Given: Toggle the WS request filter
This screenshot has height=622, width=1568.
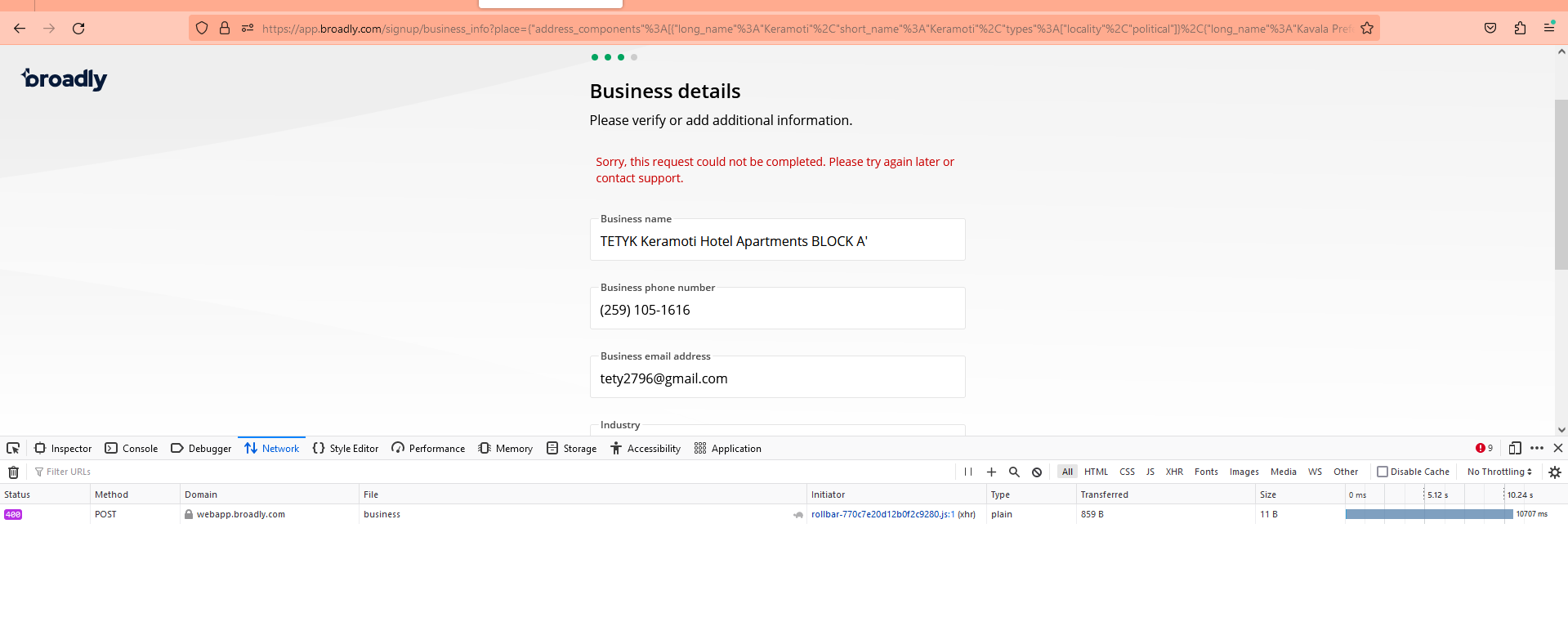Looking at the screenshot, I should point(1315,472).
